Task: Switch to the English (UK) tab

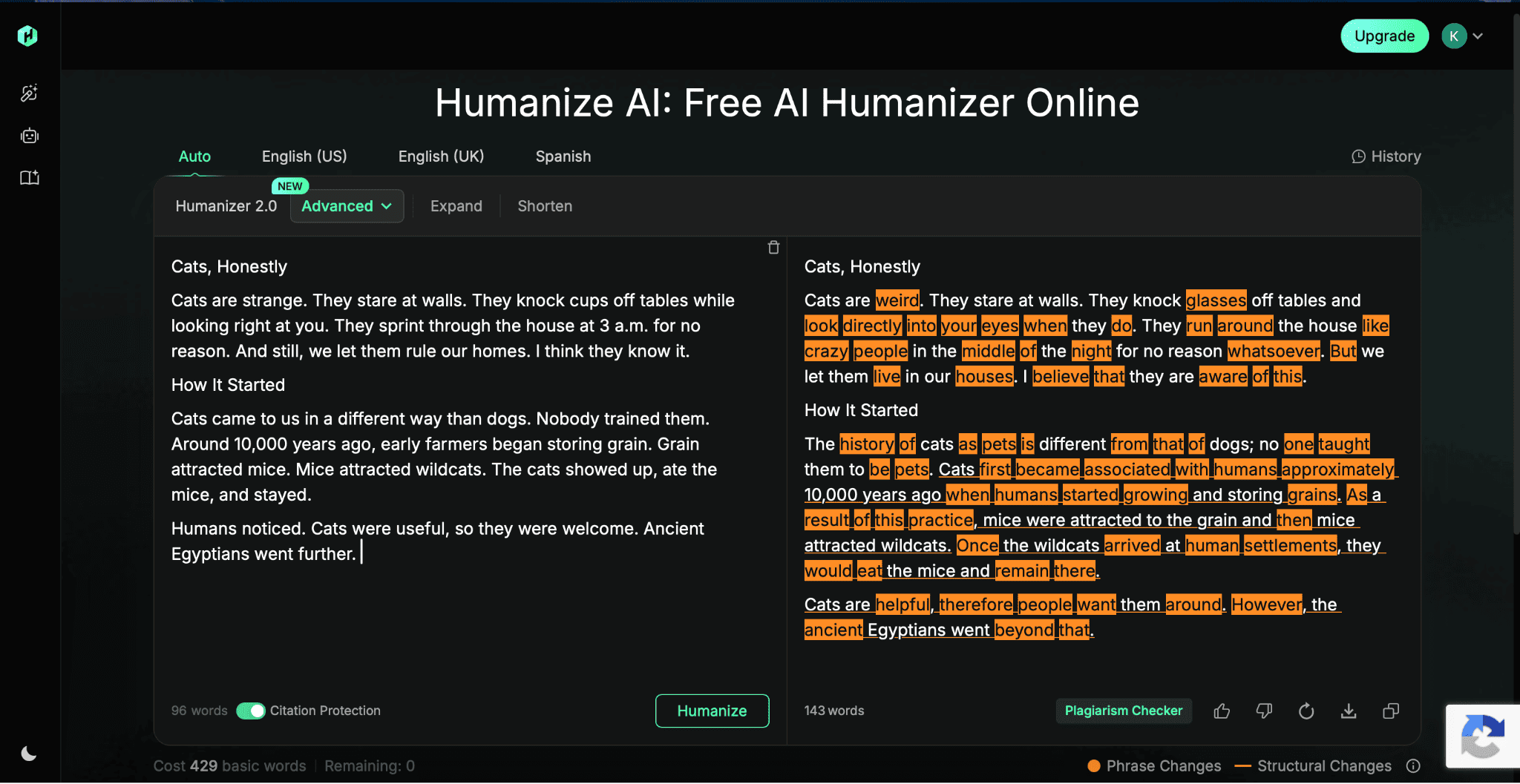Action: tap(441, 157)
